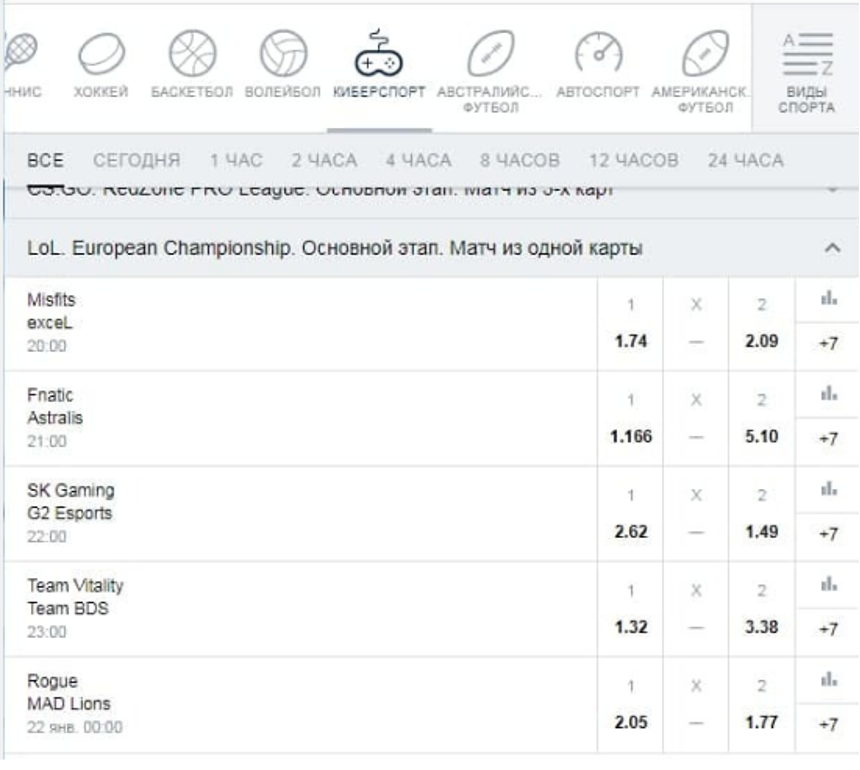The image size is (860, 770).
Task: Collapse the LoL European Championship section
Action: tap(832, 248)
